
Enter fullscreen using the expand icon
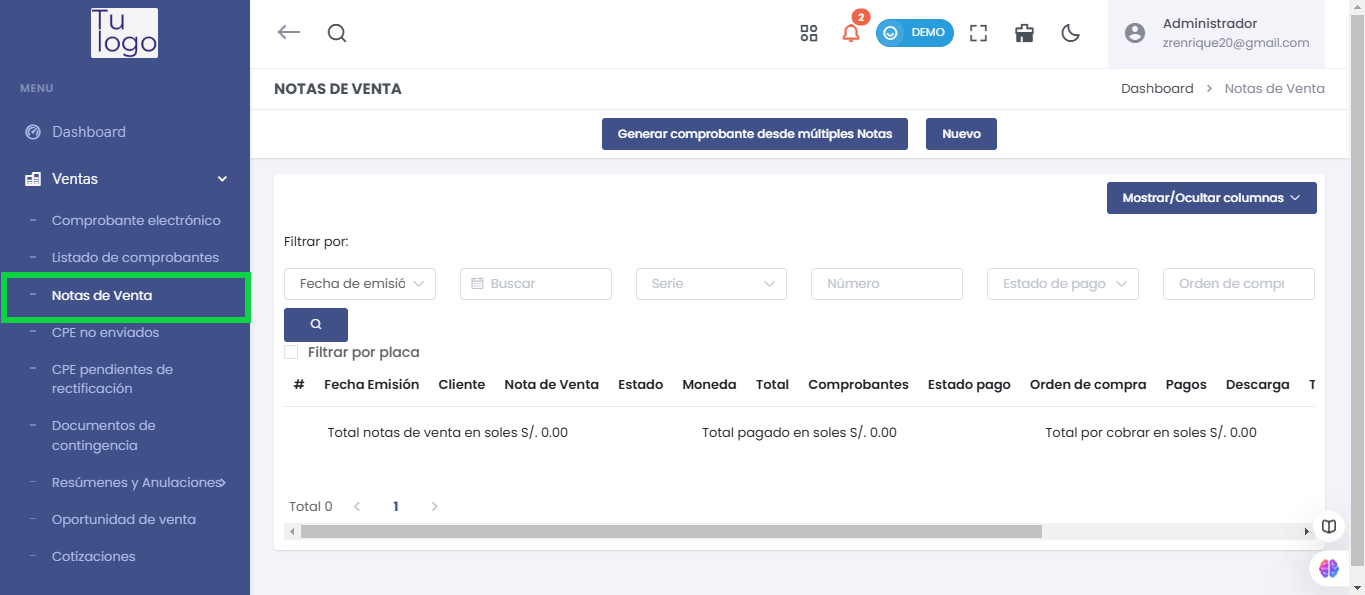(x=978, y=33)
